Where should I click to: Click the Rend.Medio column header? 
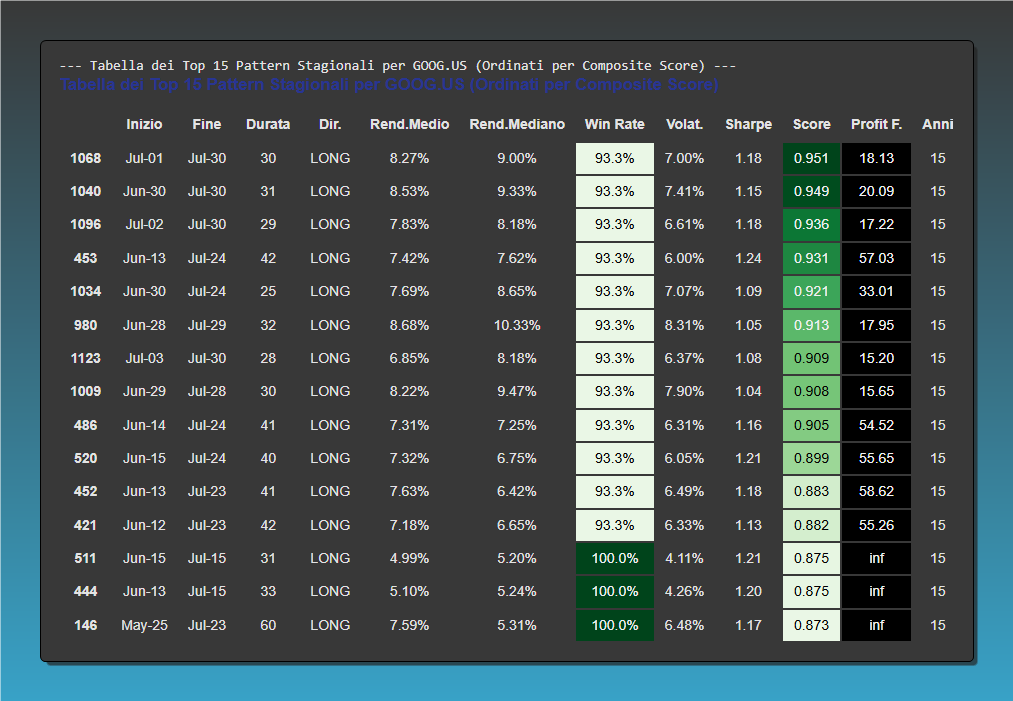pyautogui.click(x=410, y=124)
